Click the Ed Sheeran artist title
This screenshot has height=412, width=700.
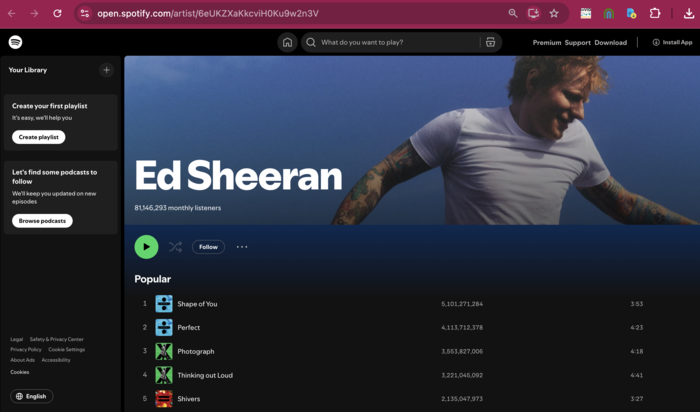pos(238,175)
